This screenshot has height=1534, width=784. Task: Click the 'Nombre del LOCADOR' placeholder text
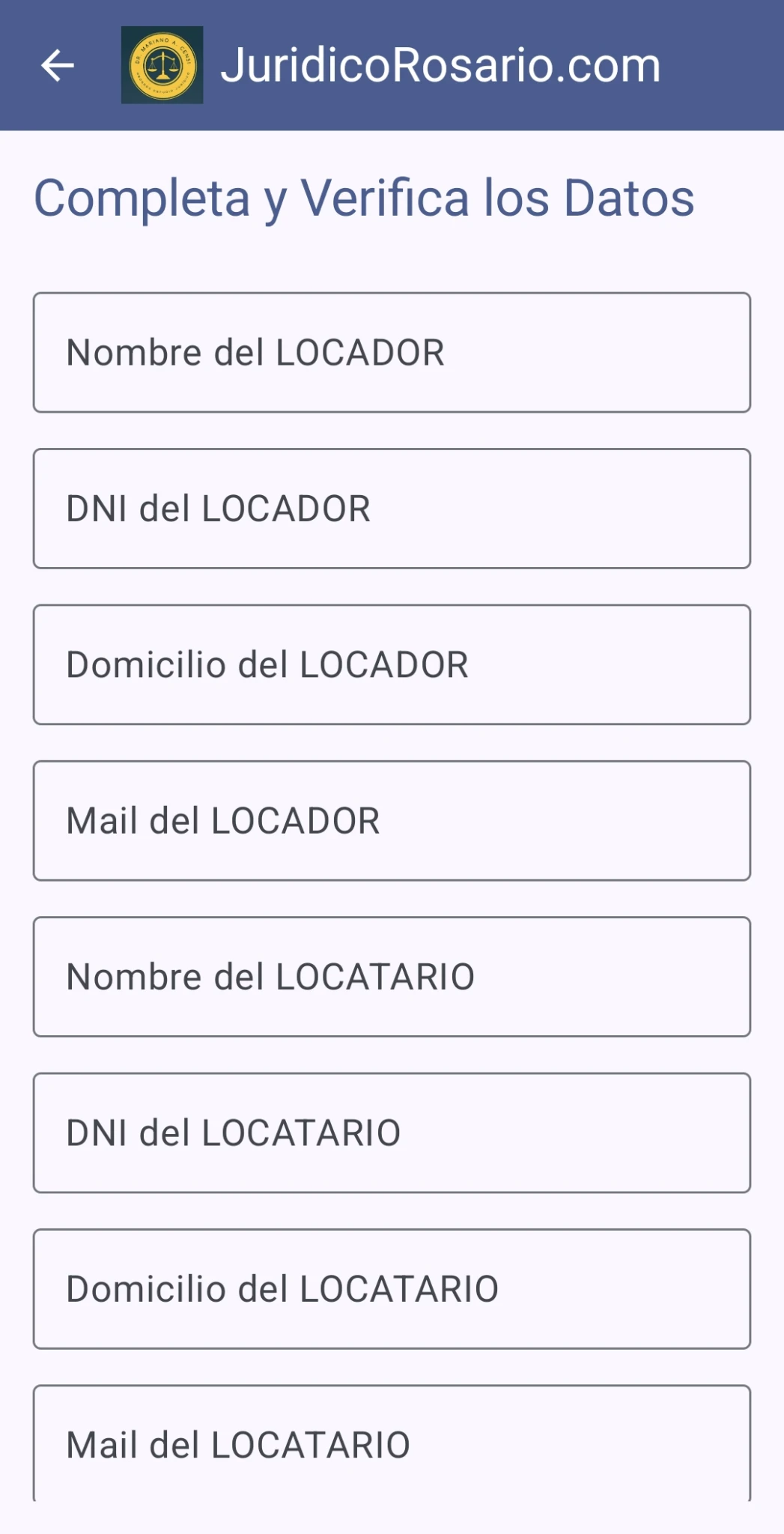[x=255, y=353]
